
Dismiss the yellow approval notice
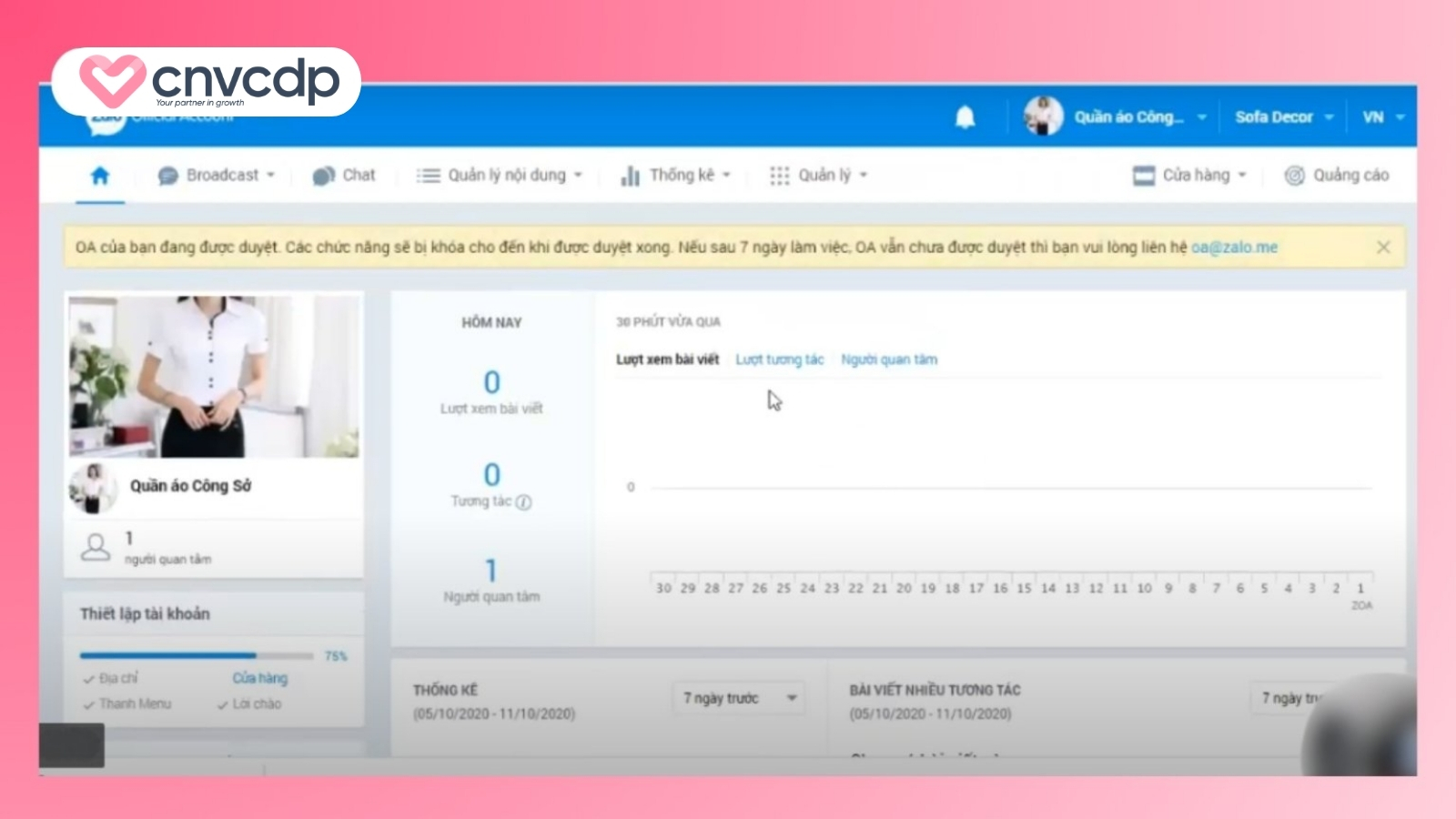tap(1383, 248)
